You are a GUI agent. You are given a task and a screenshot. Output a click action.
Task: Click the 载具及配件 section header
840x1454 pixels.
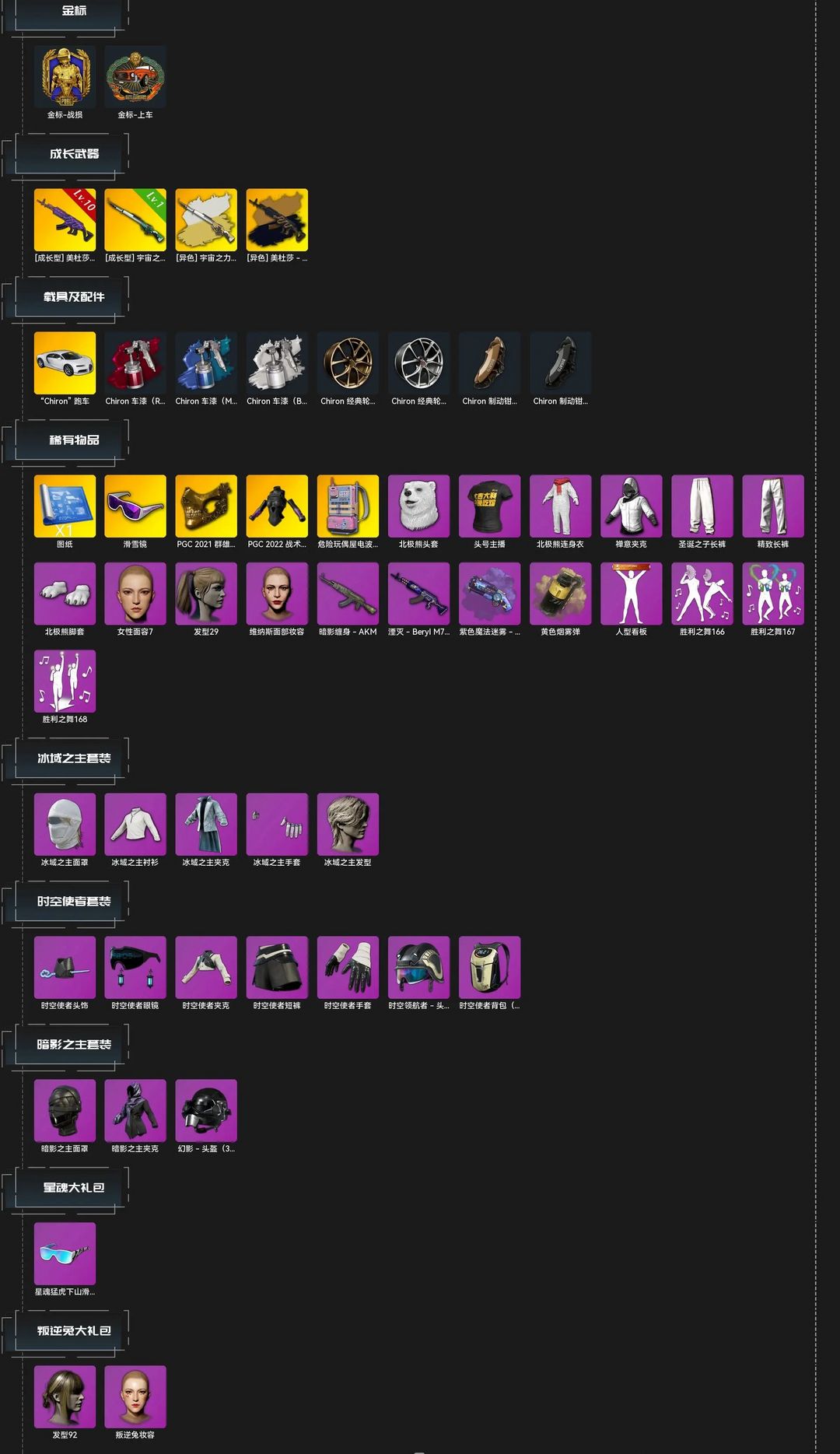pyautogui.click(x=74, y=297)
